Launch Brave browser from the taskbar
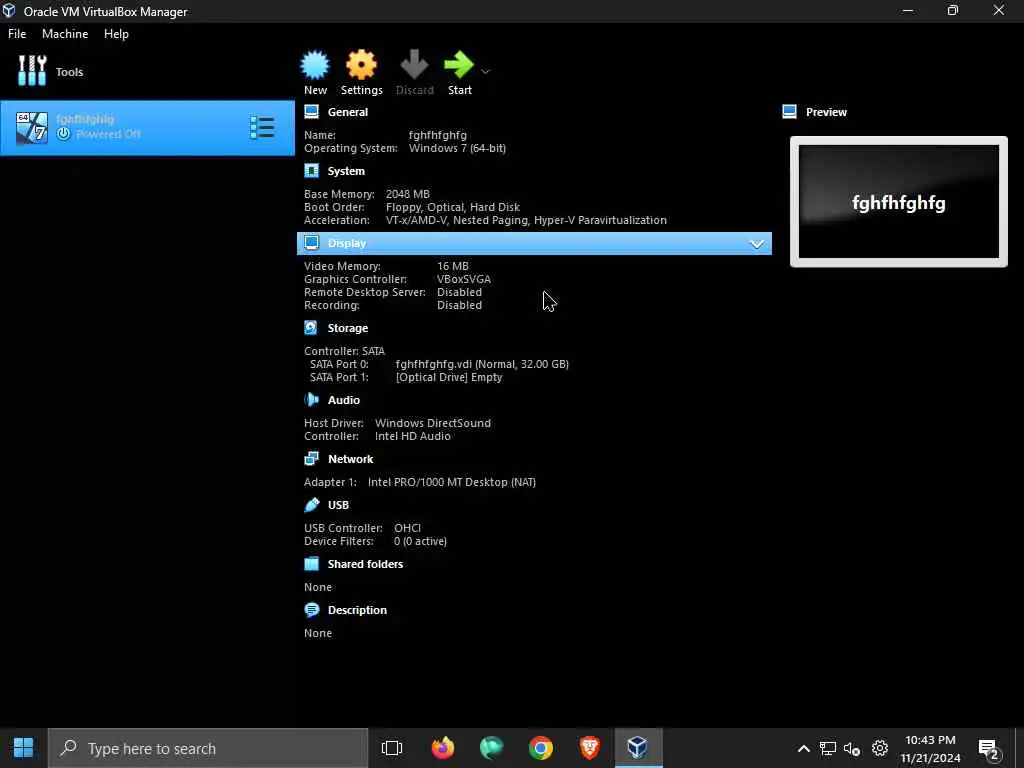The height and width of the screenshot is (768, 1024). (x=590, y=748)
